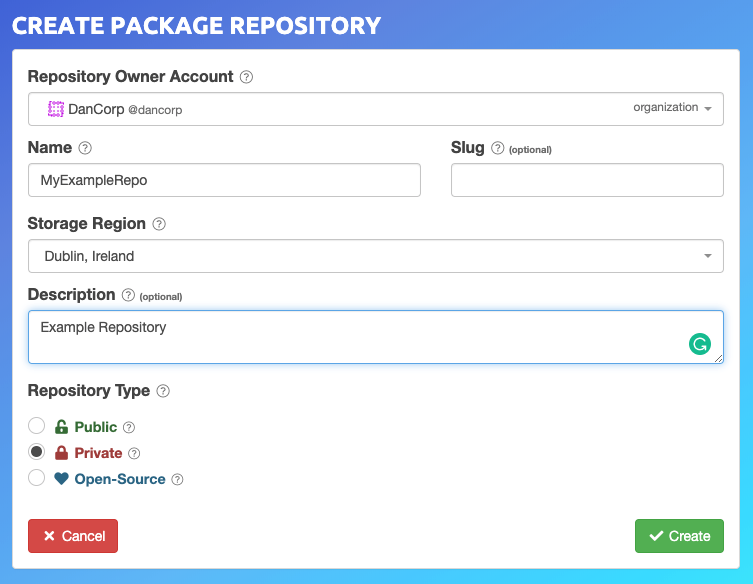This screenshot has width=753, height=584.
Task: Click the green unlocked padlock icon
Action: 61,426
